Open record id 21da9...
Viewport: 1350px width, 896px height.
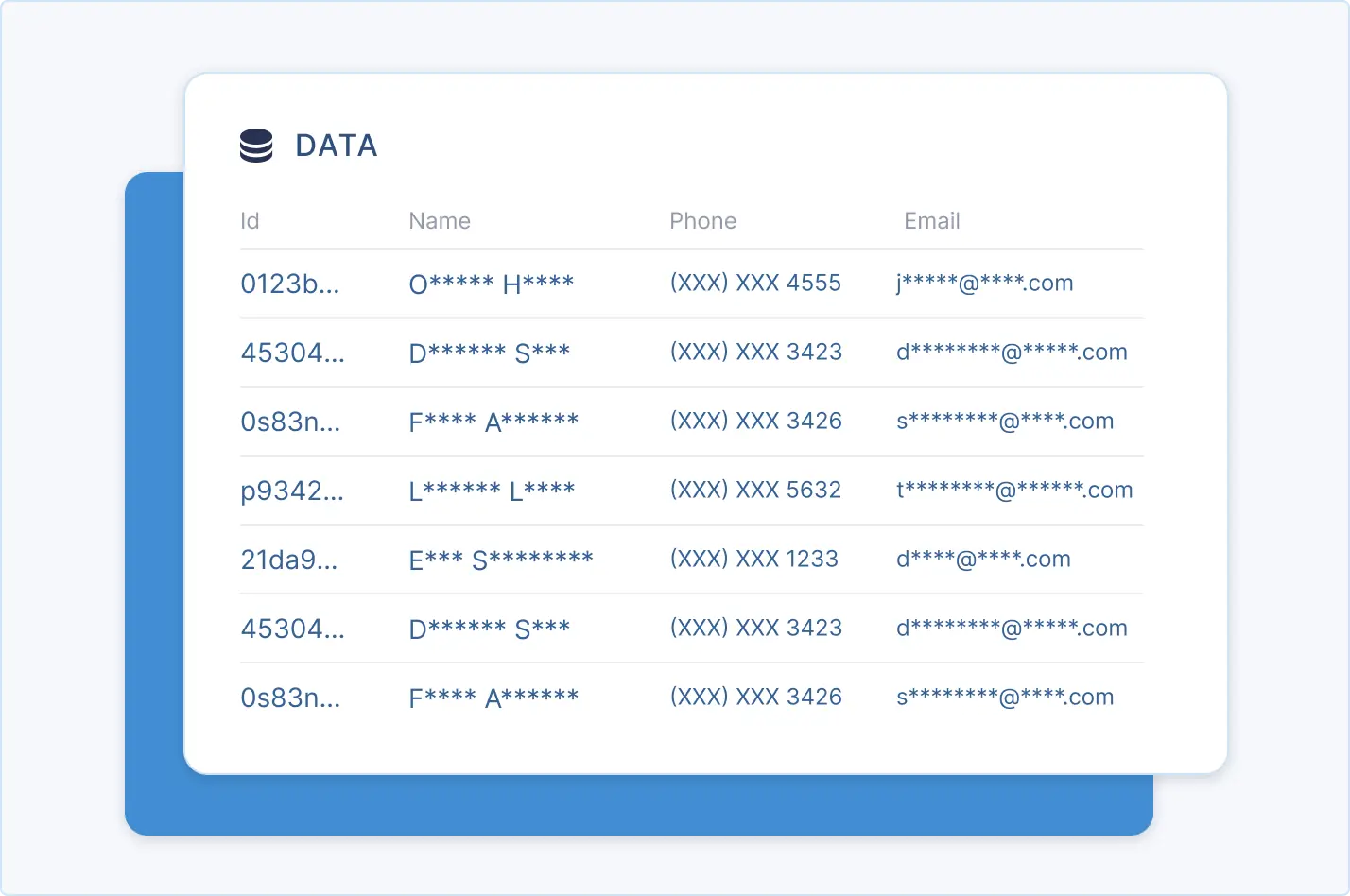288,560
